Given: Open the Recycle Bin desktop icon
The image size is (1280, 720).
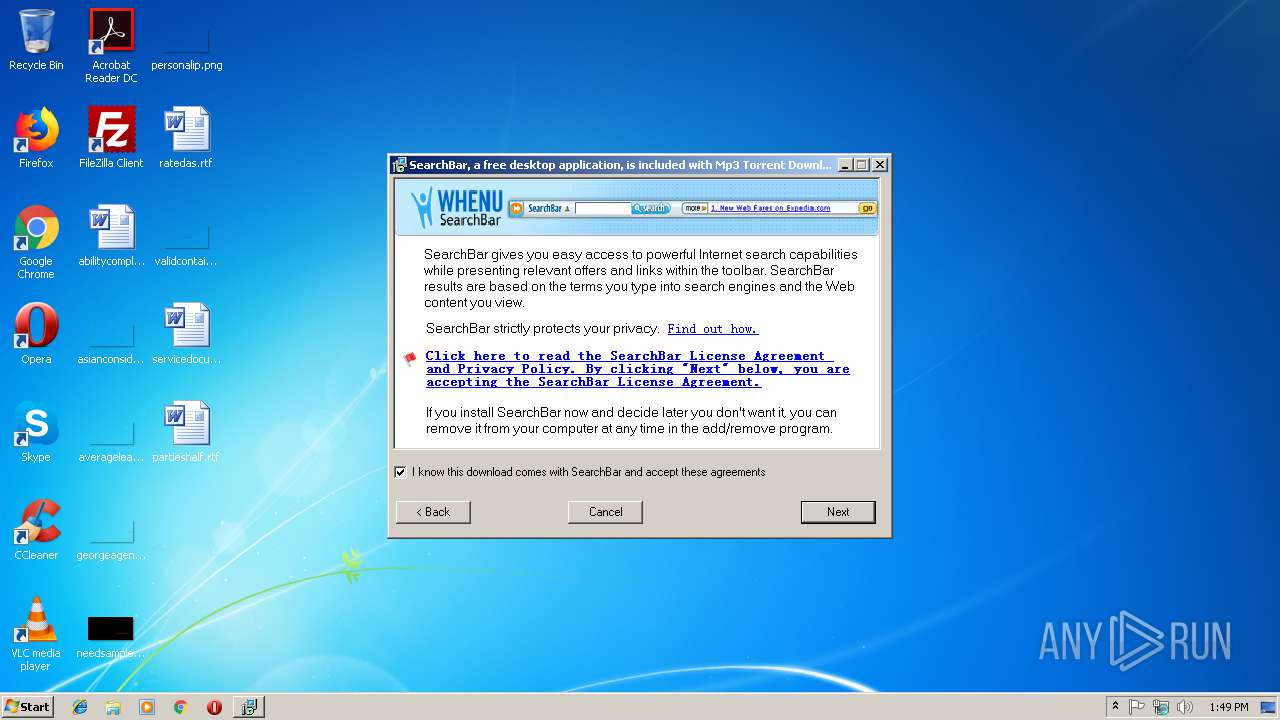Looking at the screenshot, I should tap(36, 40).
